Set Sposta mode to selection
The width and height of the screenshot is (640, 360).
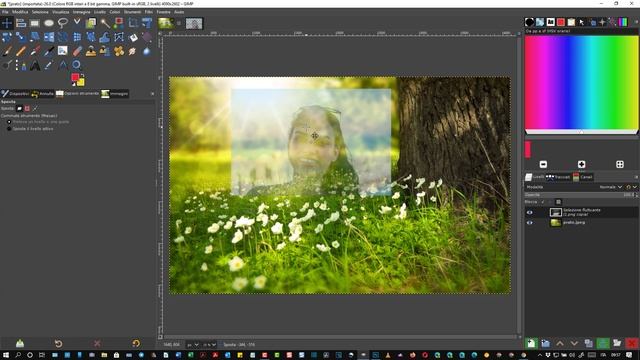coord(27,109)
